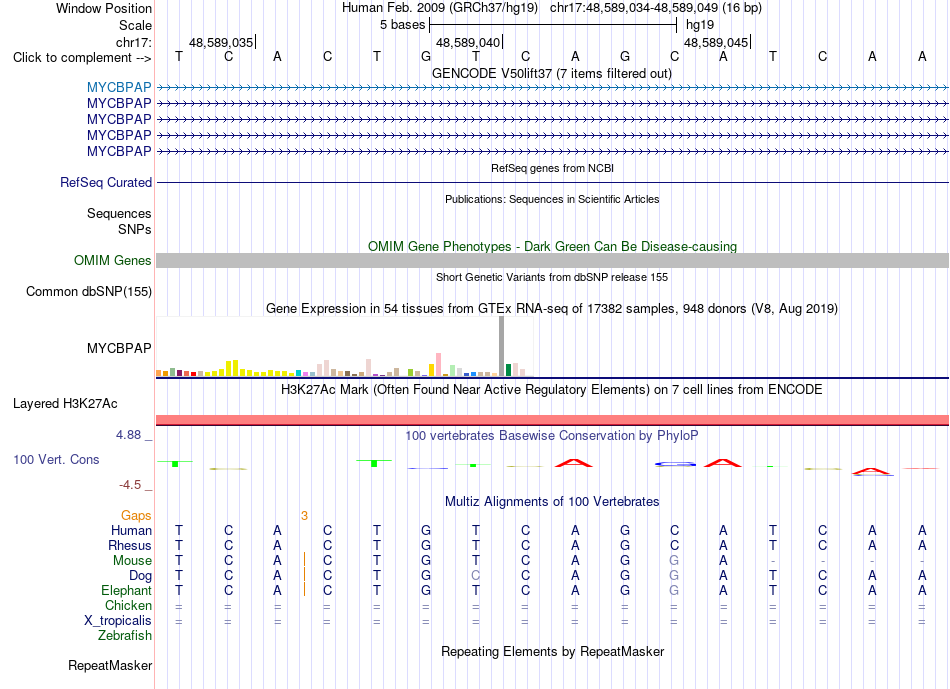Click the PhyloP lower bound value -4.5
Viewport: 950px width, 689px height.
130,484
